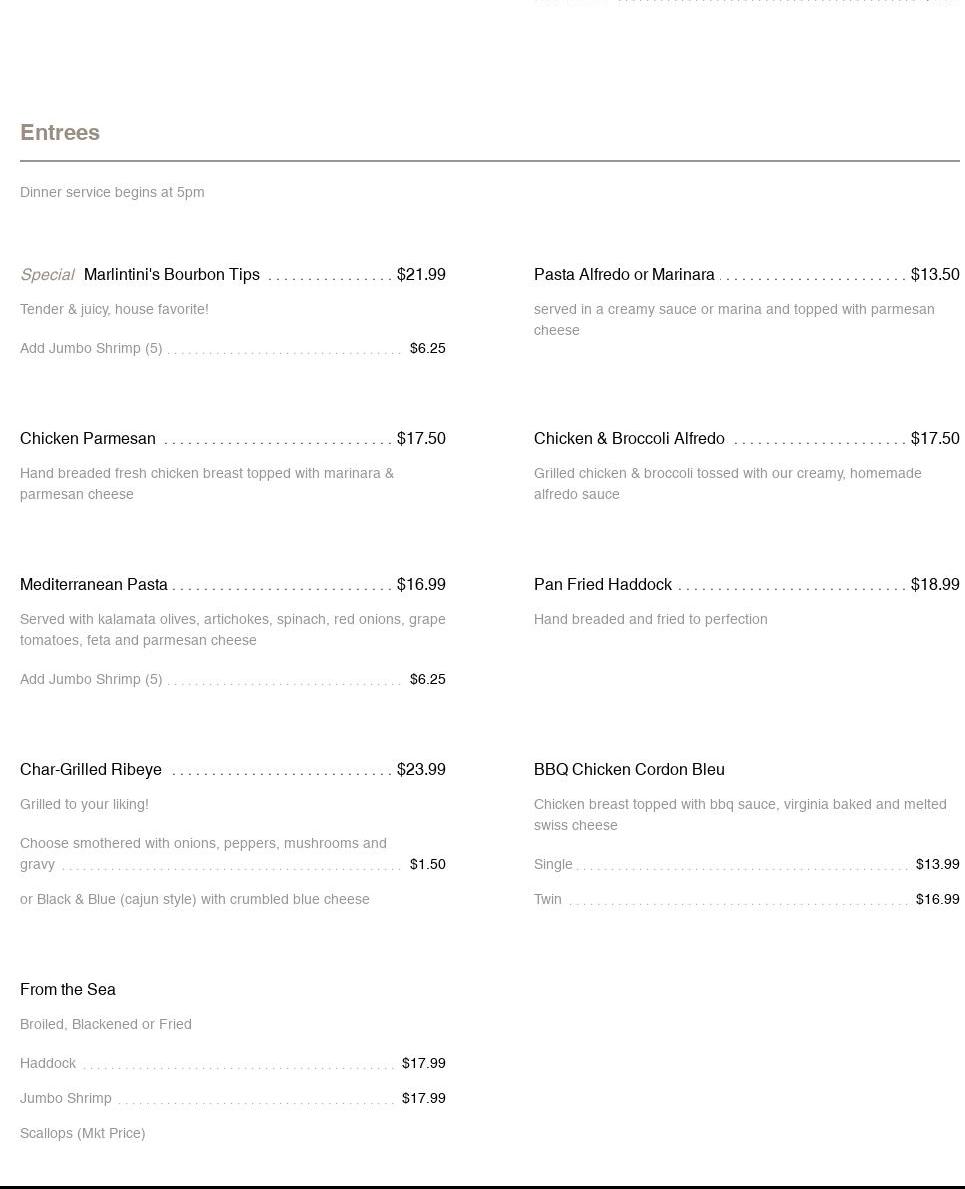
Task: Click the Char-Grilled Ribeye title
Action: pyautogui.click(x=91, y=770)
